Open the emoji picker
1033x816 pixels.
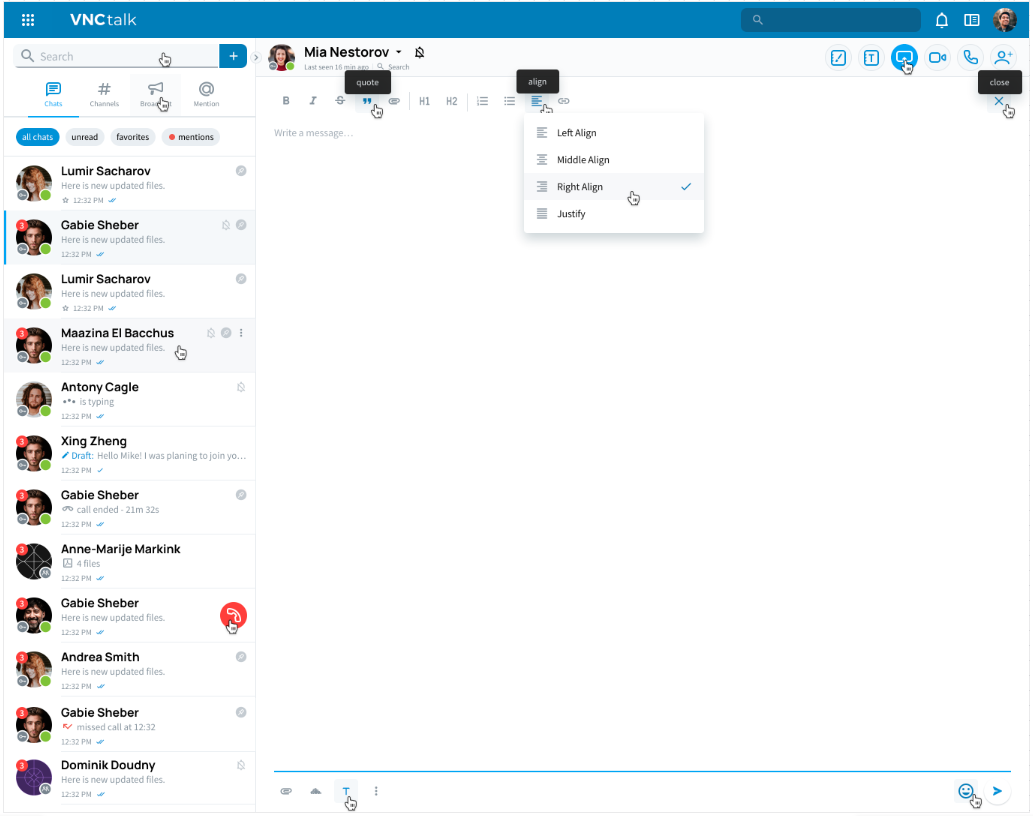point(965,791)
